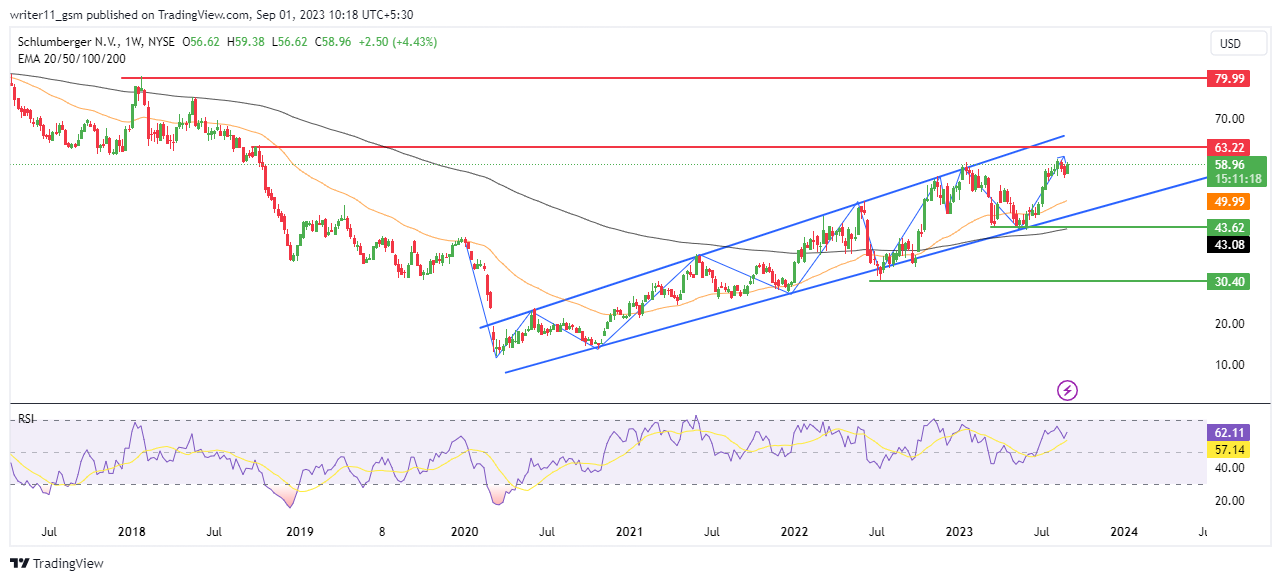
Task: Click the 20.00 price axis tick in the main chart
Action: [1229, 324]
